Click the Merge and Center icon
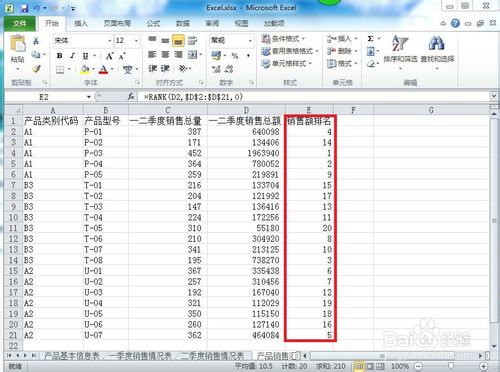500x372 pixels. 192,54
